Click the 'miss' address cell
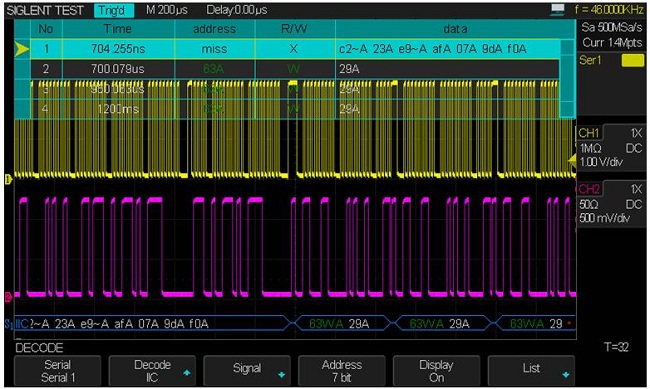 [x=214, y=49]
